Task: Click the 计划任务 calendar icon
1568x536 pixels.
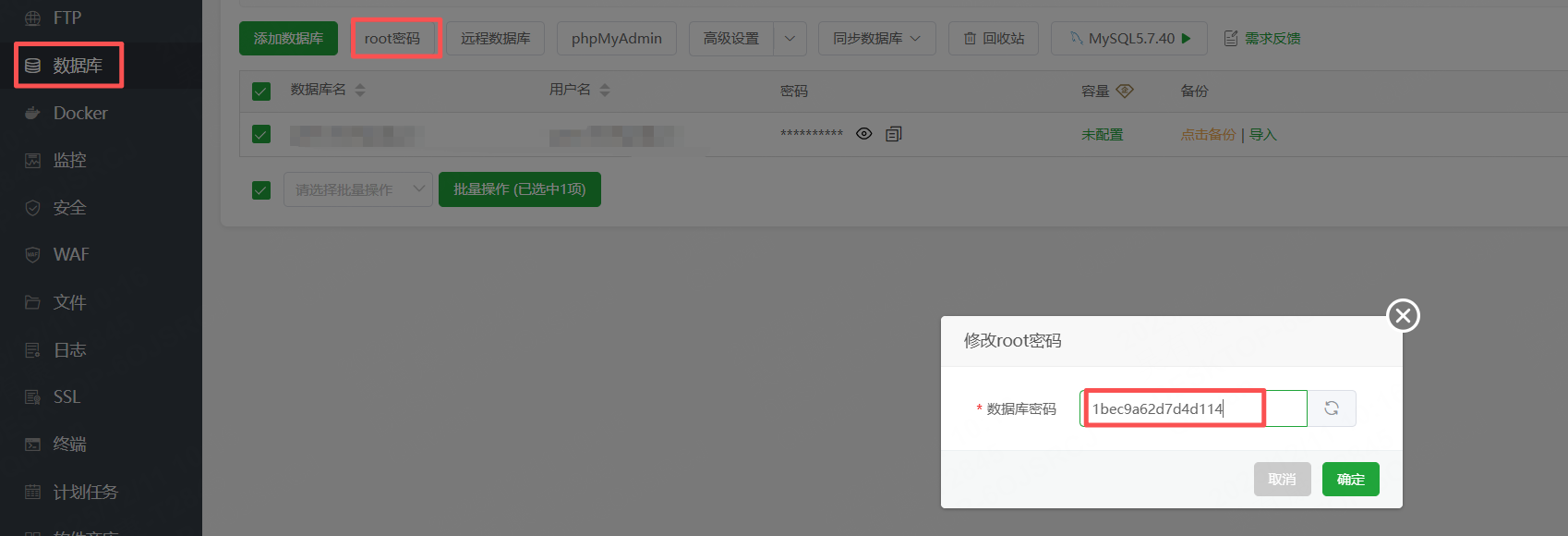Action: [x=32, y=492]
